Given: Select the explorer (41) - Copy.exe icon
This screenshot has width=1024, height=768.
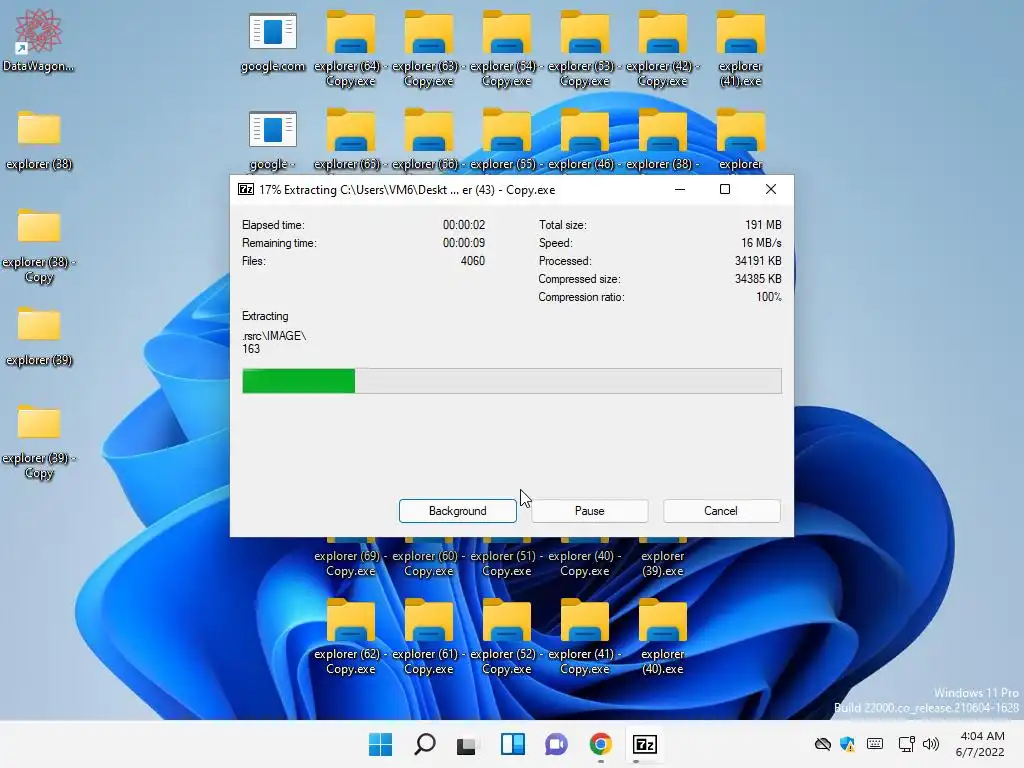Looking at the screenshot, I should tap(584, 636).
